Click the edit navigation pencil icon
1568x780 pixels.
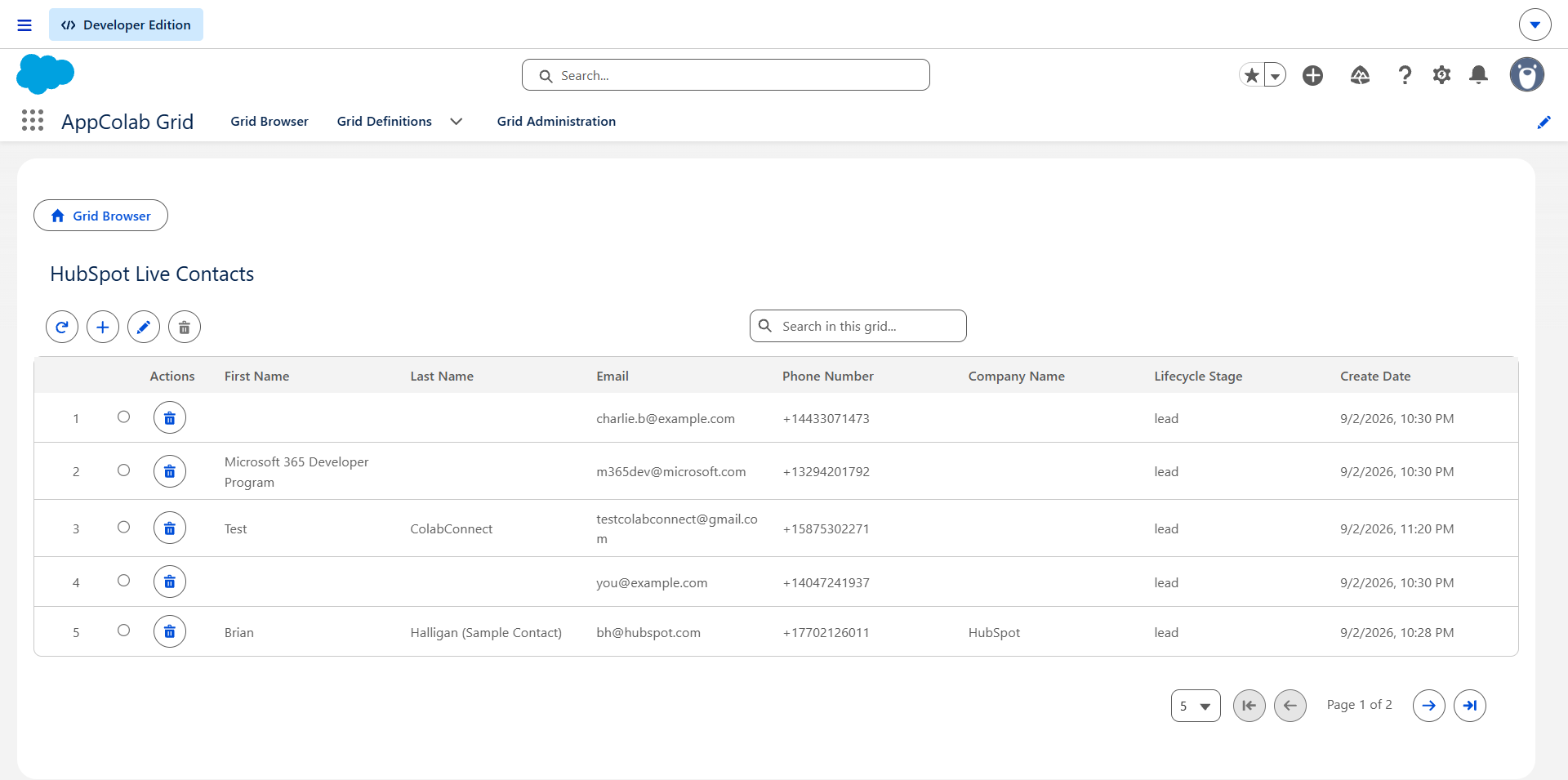[x=1543, y=122]
